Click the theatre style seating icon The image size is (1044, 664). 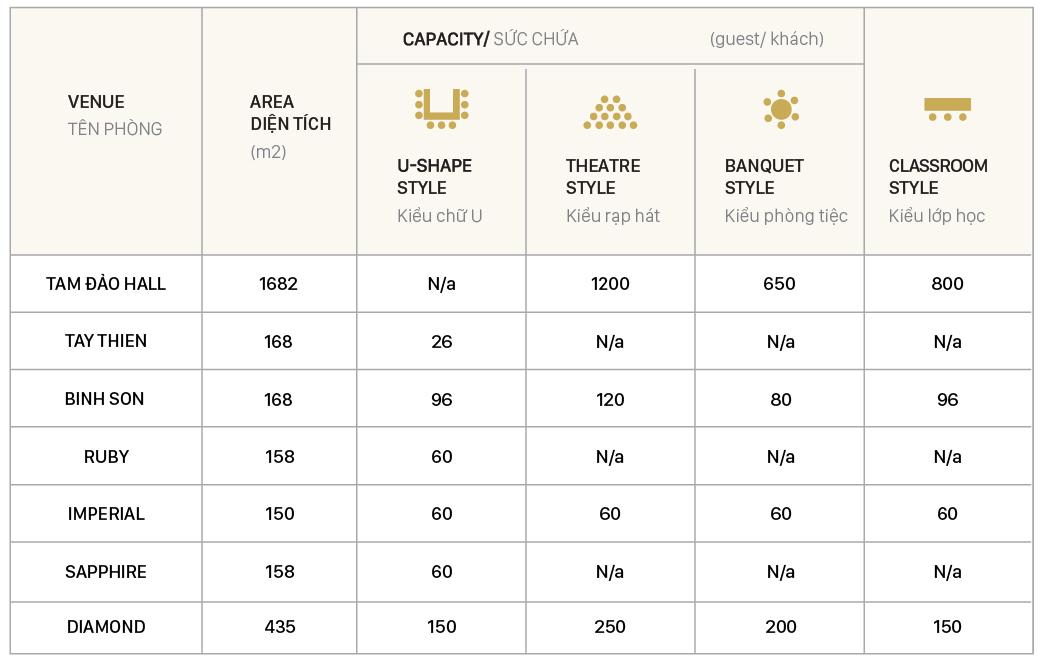coord(610,113)
